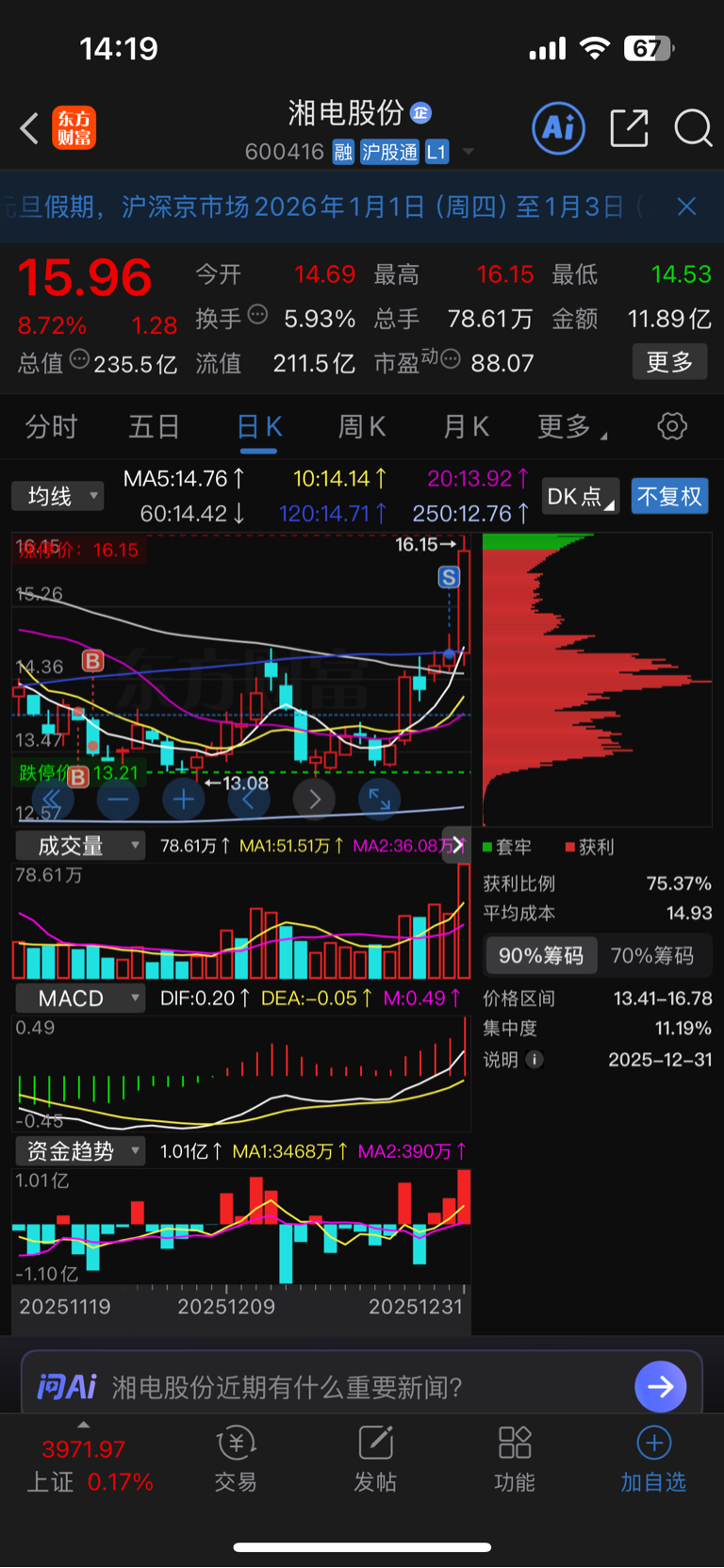Expand chart to fullscreen icon
The height and width of the screenshot is (1568, 724).
[x=380, y=800]
